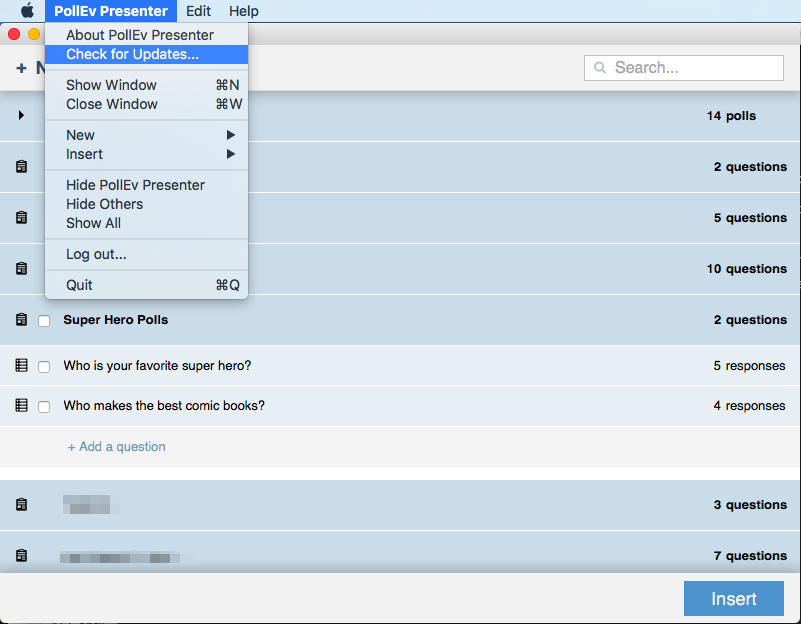Click poll icon for favorite super hero
The image size is (801, 624).
tap(21, 366)
